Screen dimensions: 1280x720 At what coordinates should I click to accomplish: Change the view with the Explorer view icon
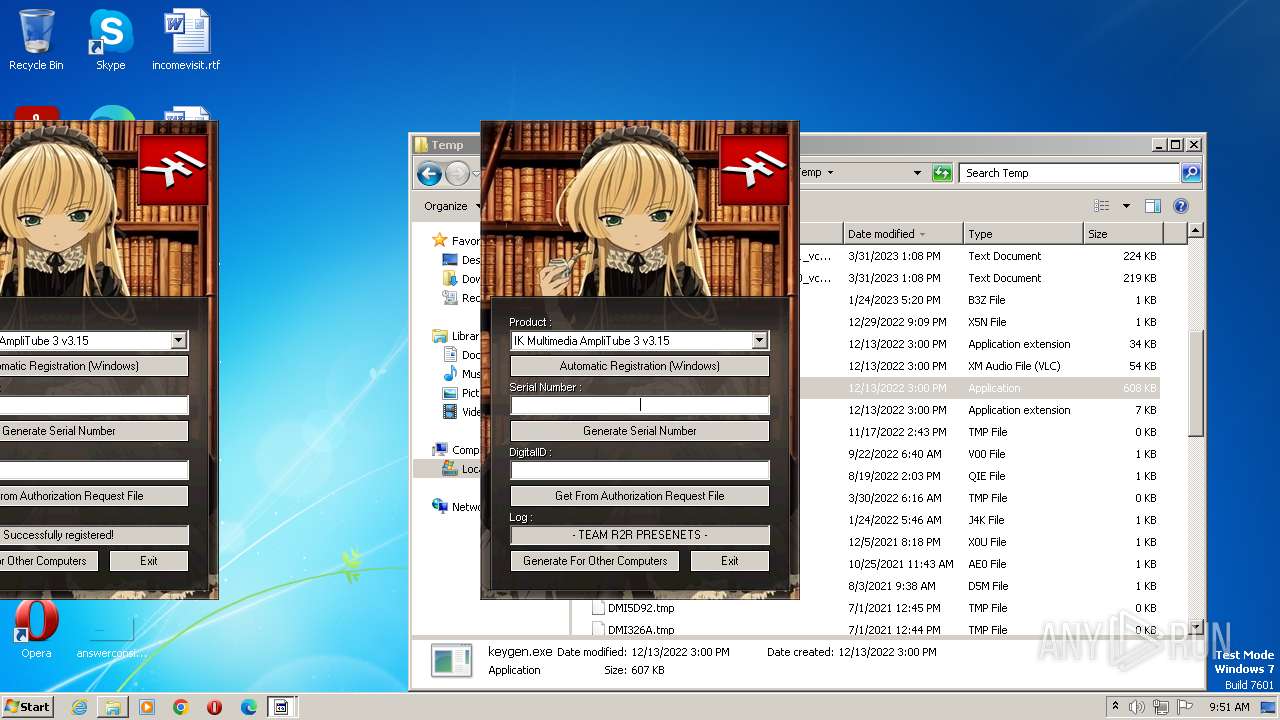[1102, 206]
